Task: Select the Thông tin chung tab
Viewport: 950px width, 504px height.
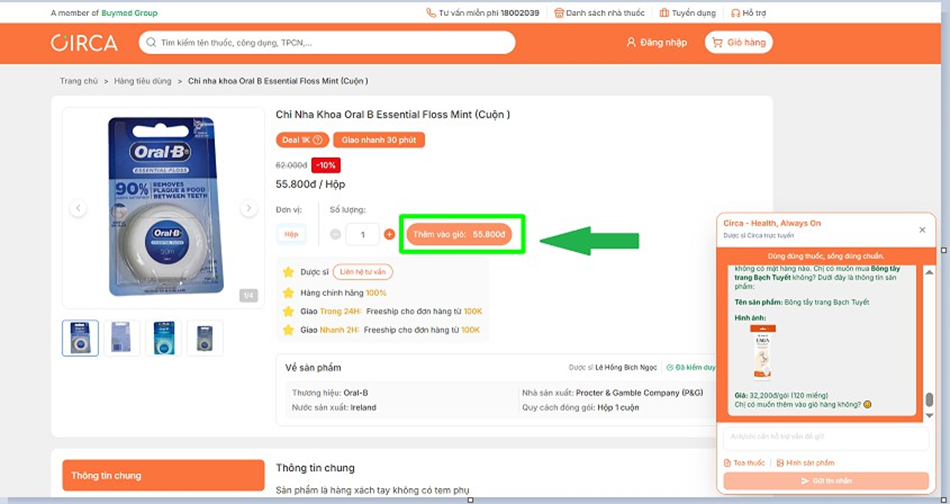Action: click(161, 476)
